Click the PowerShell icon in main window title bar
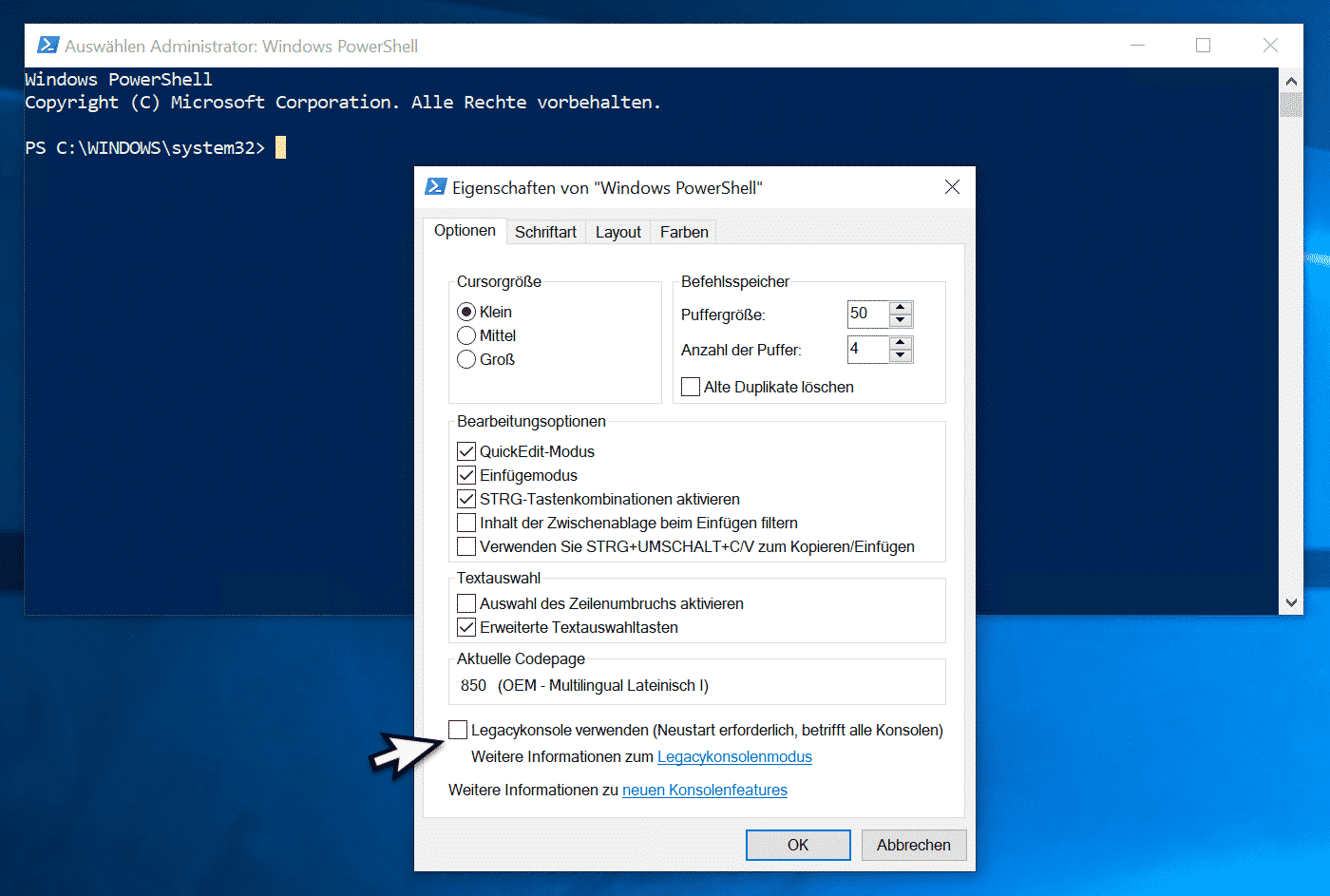The width and height of the screenshot is (1330, 896). 47,46
